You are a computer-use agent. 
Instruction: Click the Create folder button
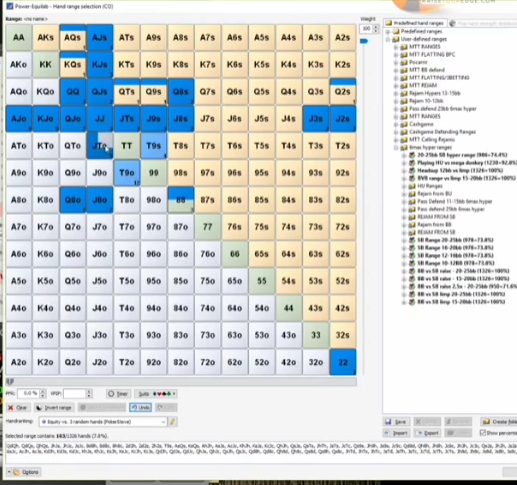coord(499,422)
